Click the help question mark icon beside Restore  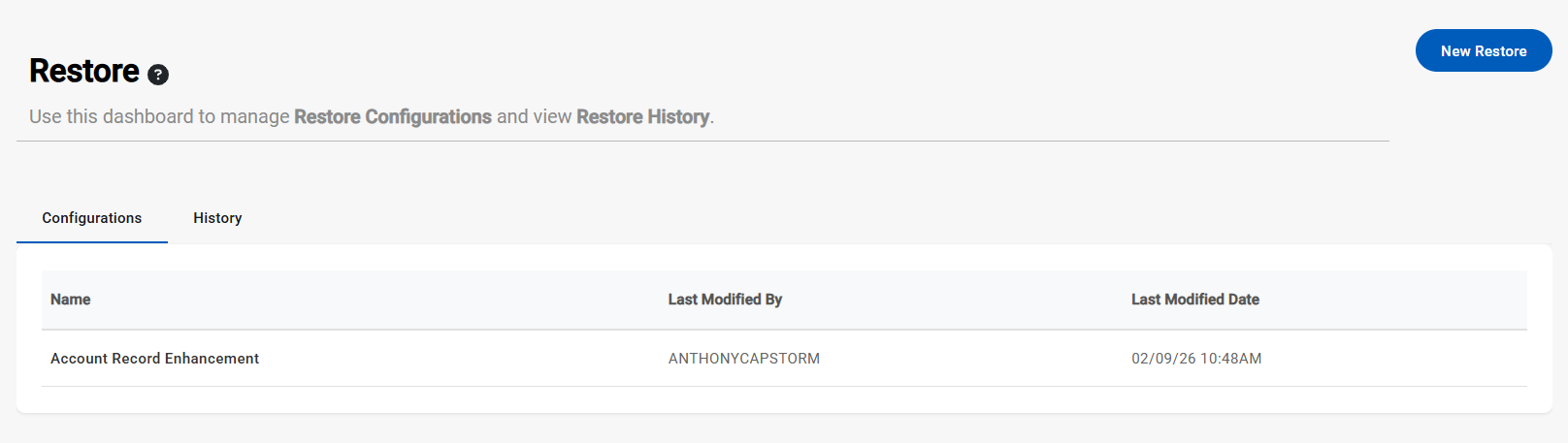[x=158, y=75]
